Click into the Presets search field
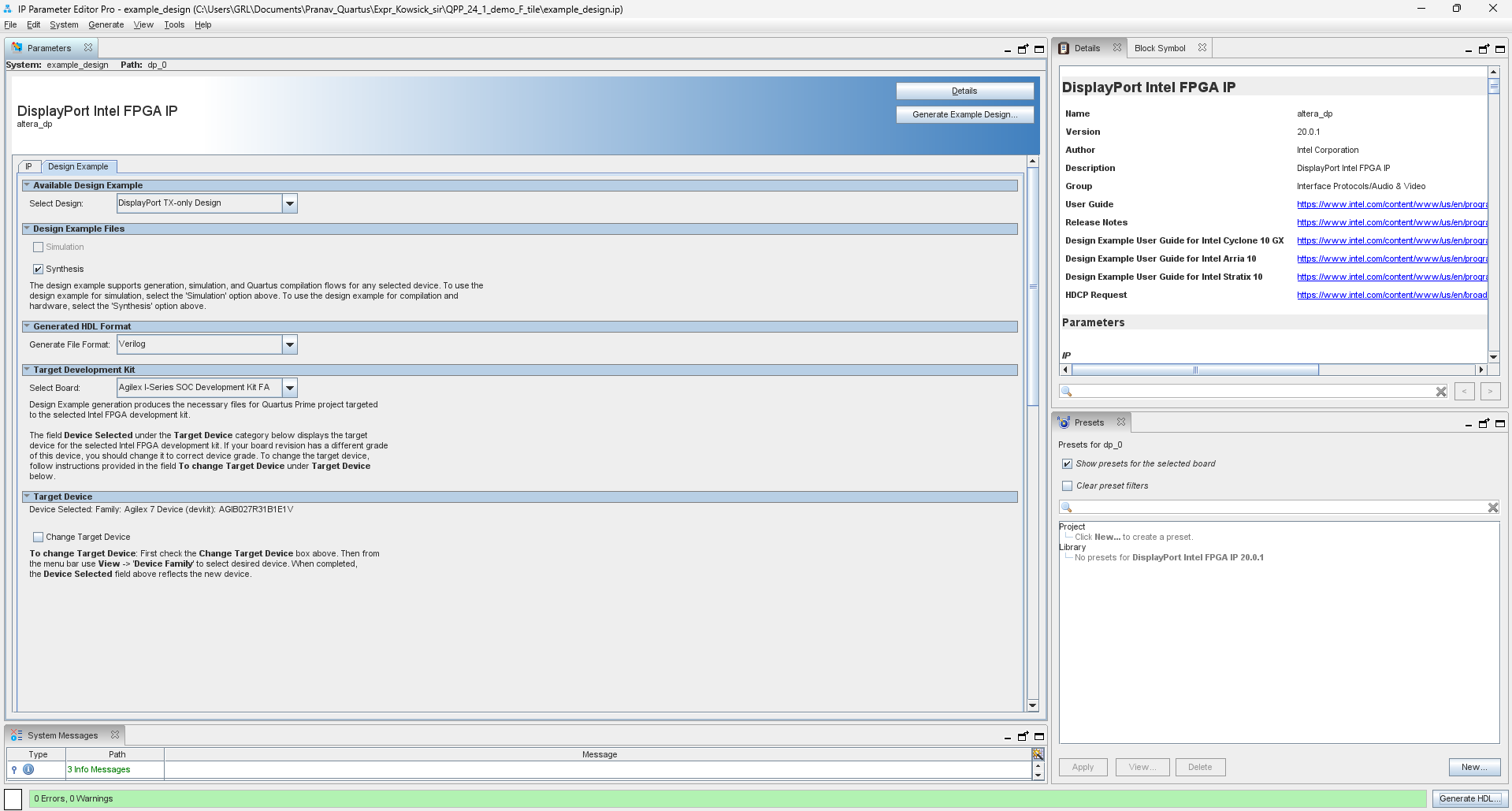 click(1278, 508)
